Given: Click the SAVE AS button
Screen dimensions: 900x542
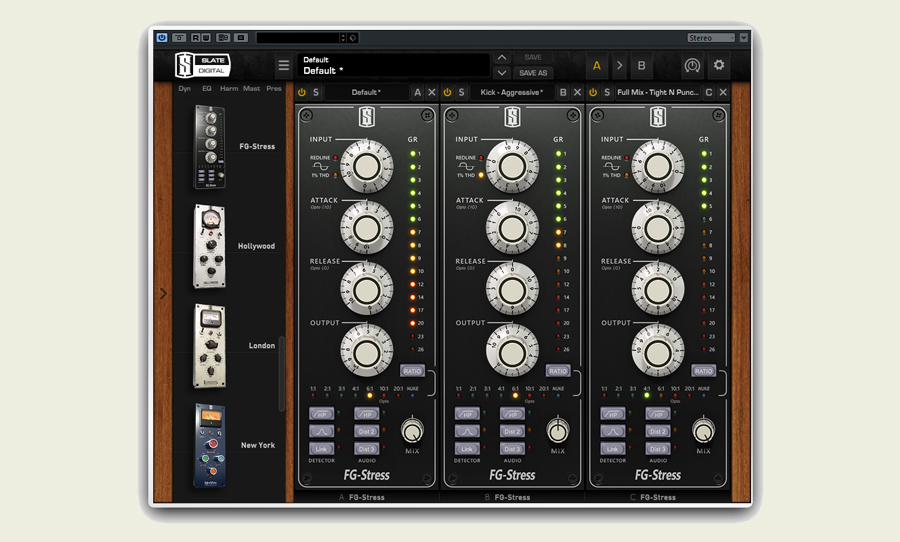Looking at the screenshot, I should [x=533, y=73].
